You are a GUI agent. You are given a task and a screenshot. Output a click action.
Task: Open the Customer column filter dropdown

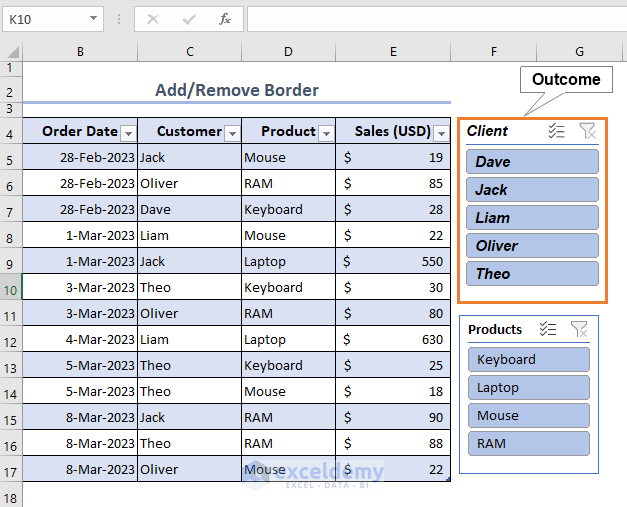tap(231, 132)
